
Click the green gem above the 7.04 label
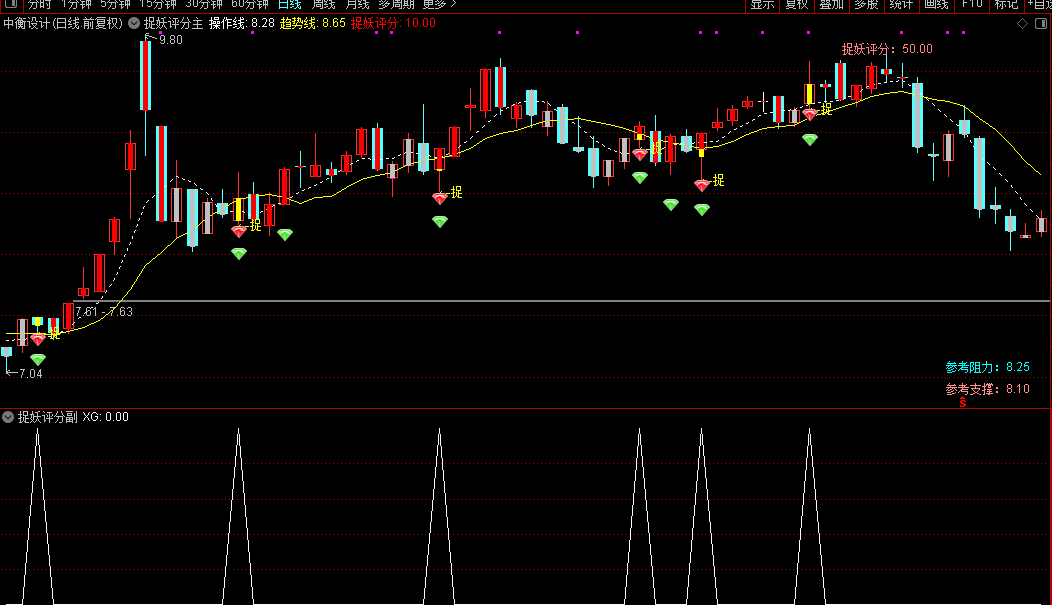point(38,360)
